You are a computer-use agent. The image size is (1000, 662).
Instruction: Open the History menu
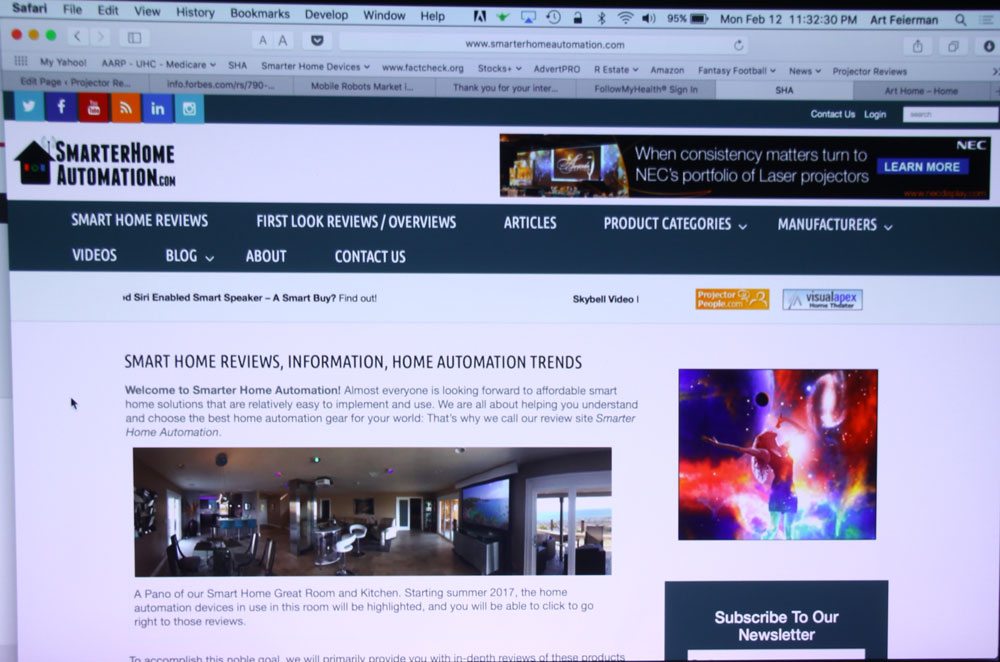[195, 12]
